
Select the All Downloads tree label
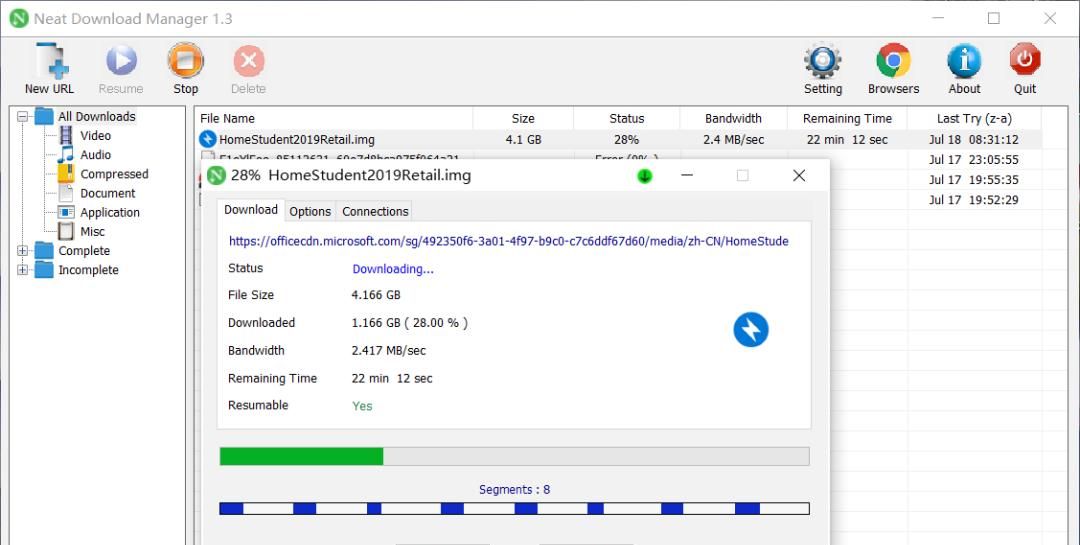click(96, 116)
